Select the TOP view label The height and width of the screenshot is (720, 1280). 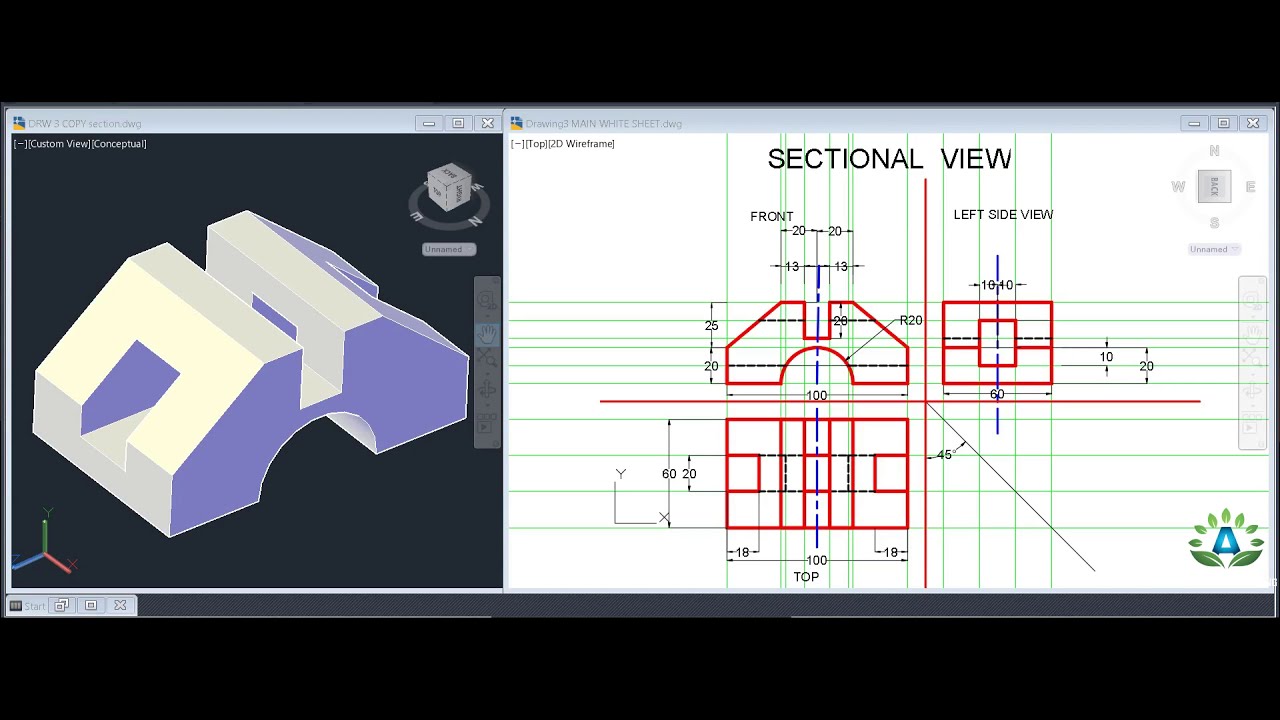click(x=806, y=577)
